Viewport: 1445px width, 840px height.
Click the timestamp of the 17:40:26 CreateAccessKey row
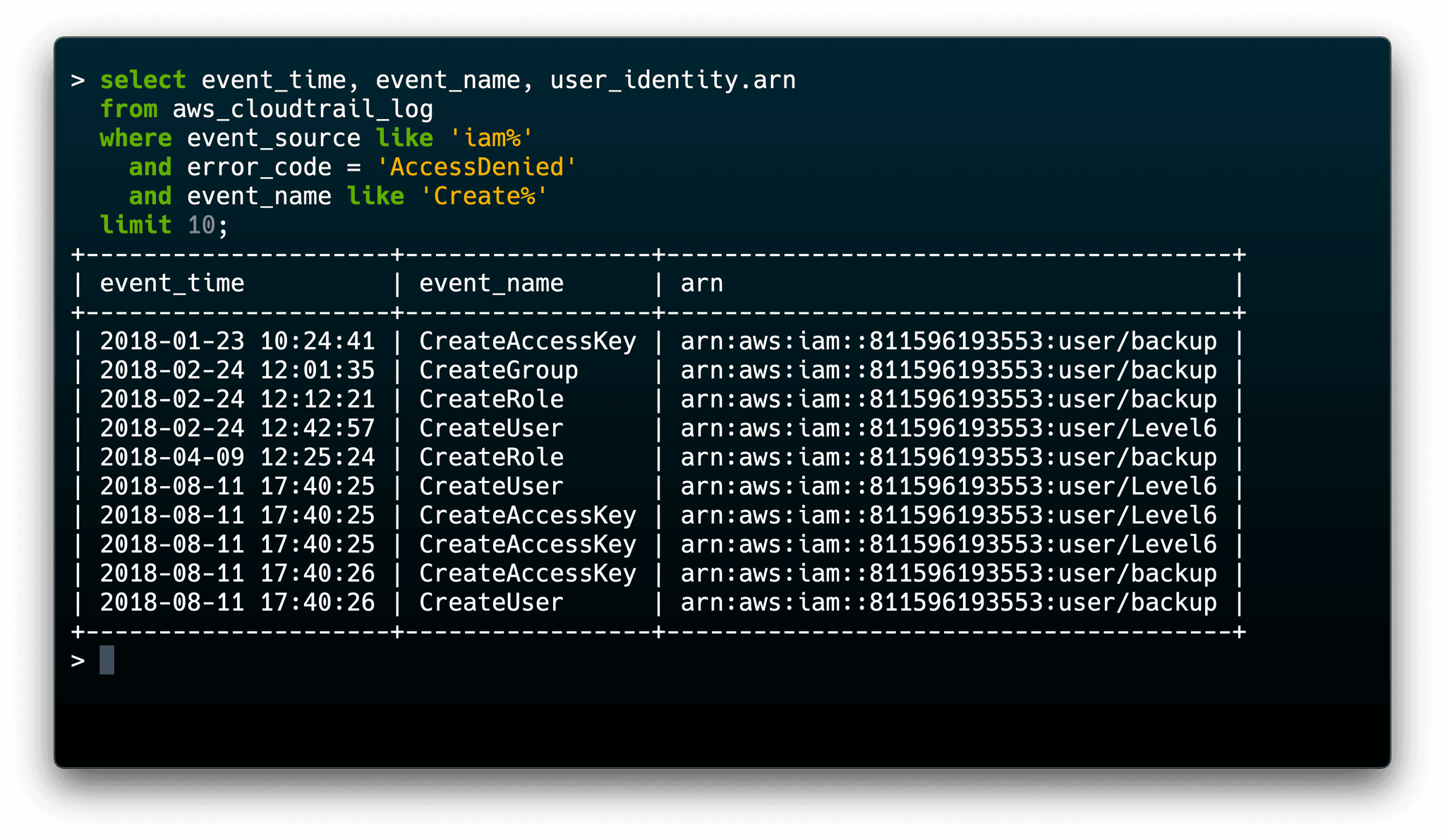[x=237, y=573]
